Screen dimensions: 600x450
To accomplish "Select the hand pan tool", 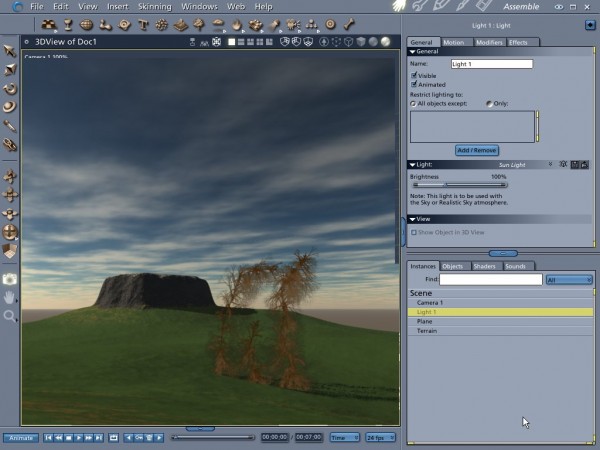I will point(10,297).
